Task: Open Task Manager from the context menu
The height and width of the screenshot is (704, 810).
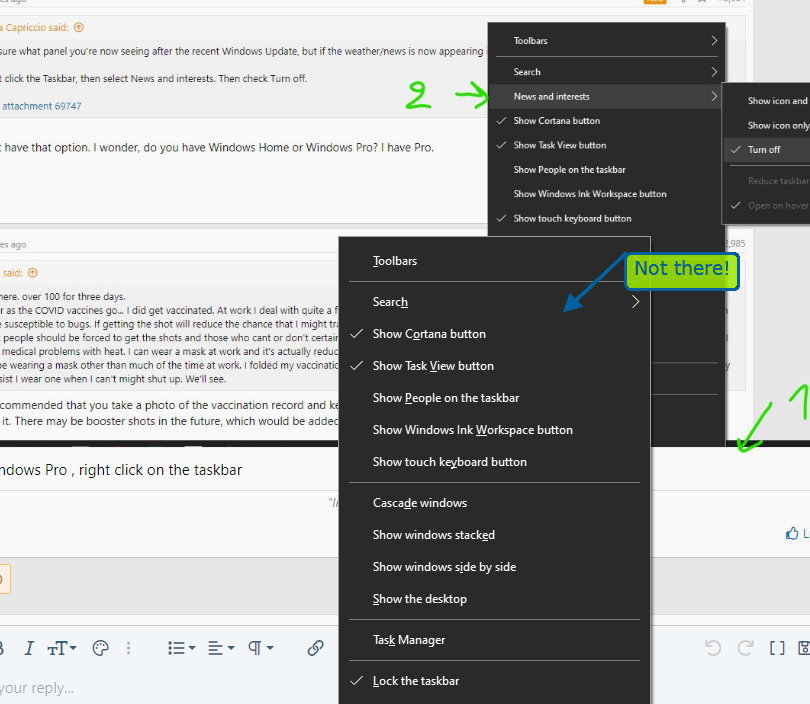Action: [408, 640]
